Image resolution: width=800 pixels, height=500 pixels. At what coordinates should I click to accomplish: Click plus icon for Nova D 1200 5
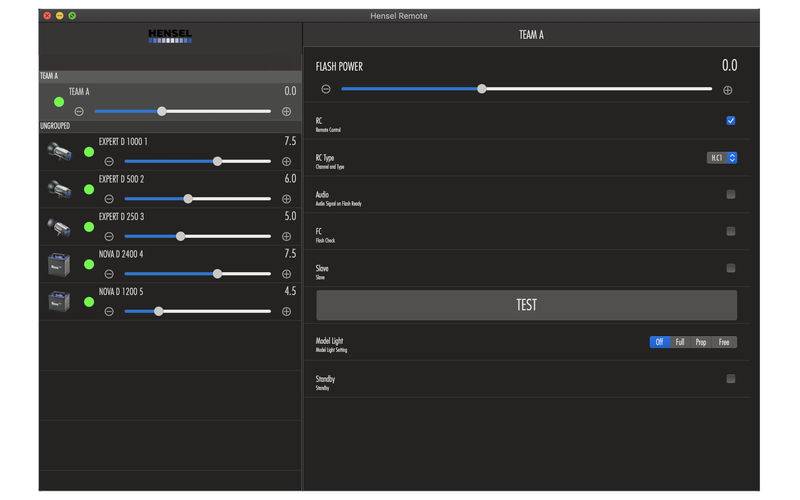coord(287,311)
